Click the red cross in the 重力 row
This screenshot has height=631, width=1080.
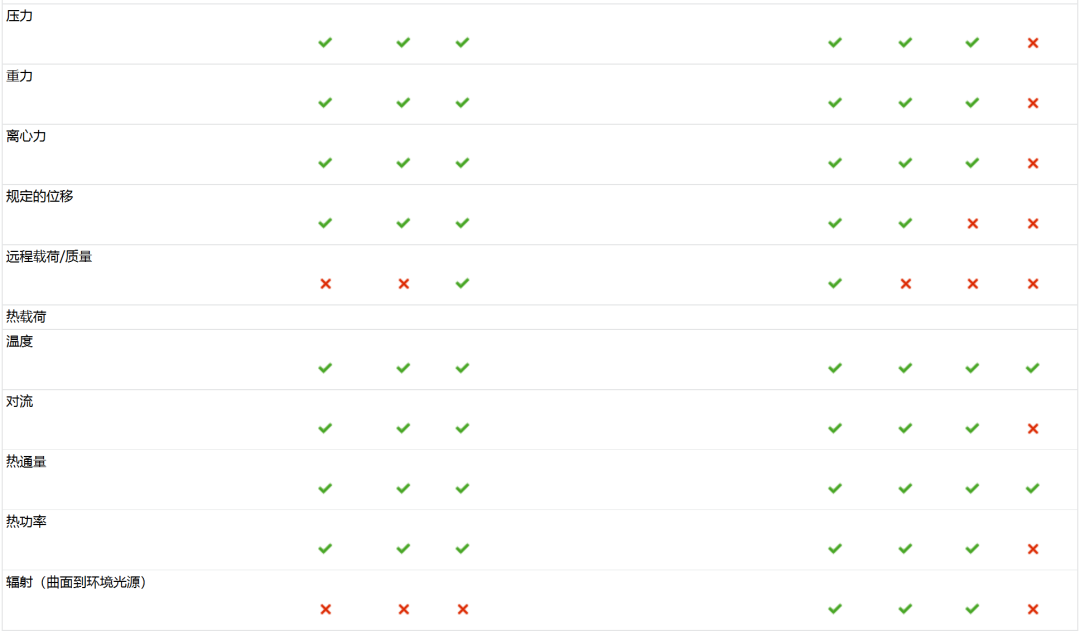point(1032,103)
